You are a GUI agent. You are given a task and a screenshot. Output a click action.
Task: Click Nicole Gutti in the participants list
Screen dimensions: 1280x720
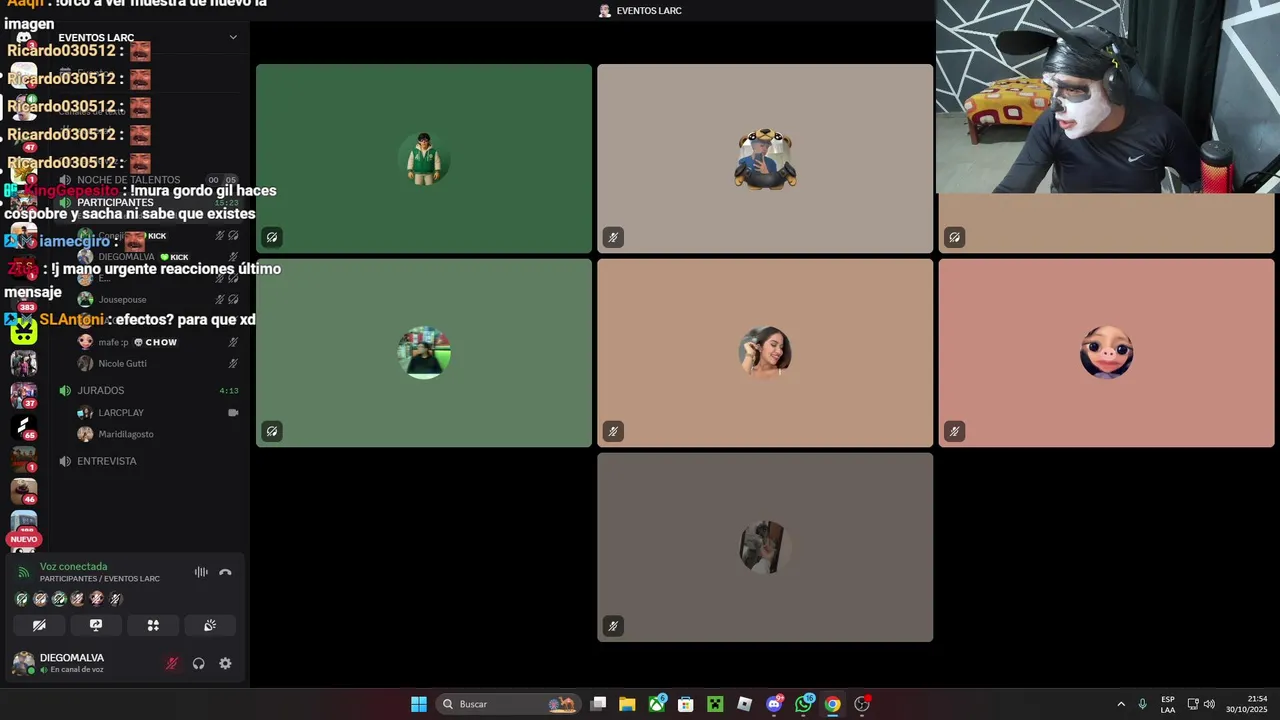[x=122, y=363]
